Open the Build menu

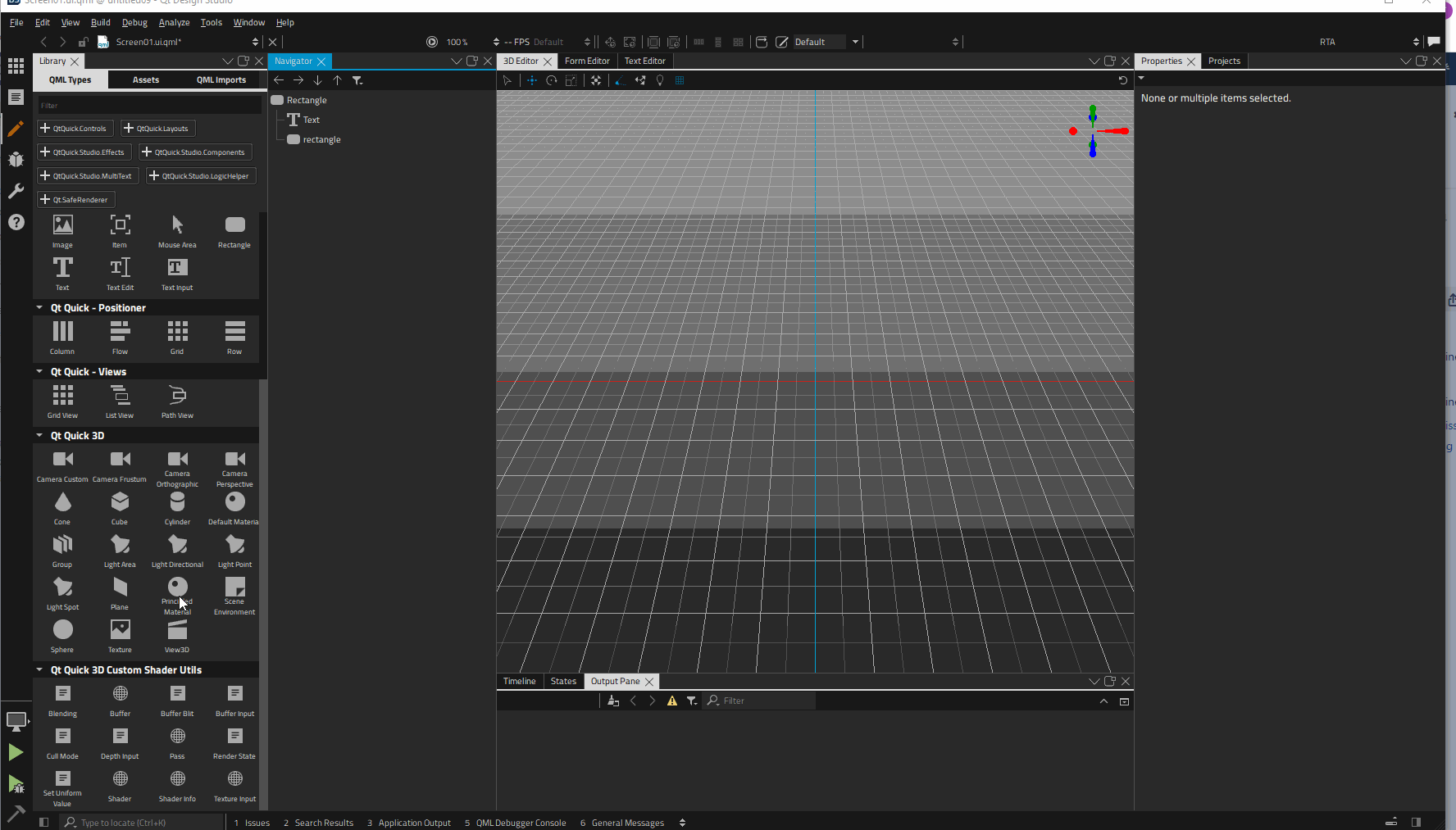(100, 22)
